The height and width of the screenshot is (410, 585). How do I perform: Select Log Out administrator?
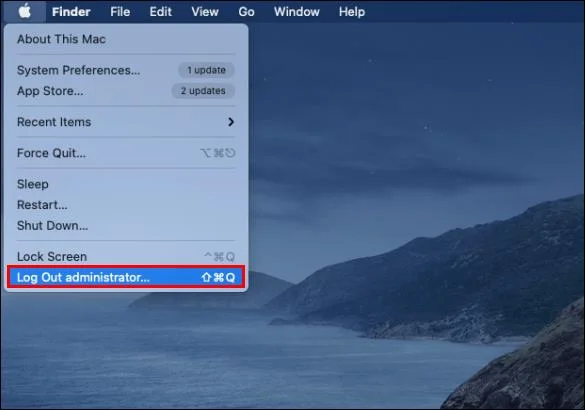click(x=126, y=277)
